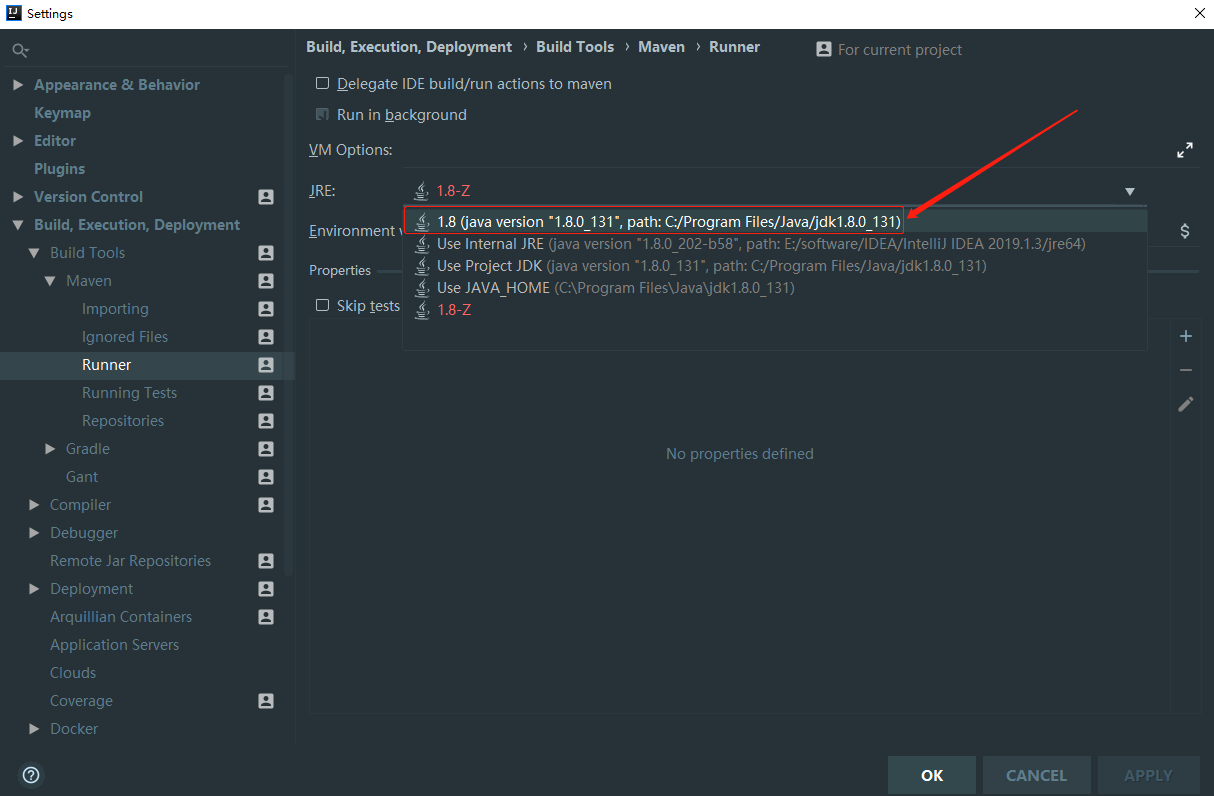Click the remove property minus icon
The image size is (1214, 796).
1186,370
